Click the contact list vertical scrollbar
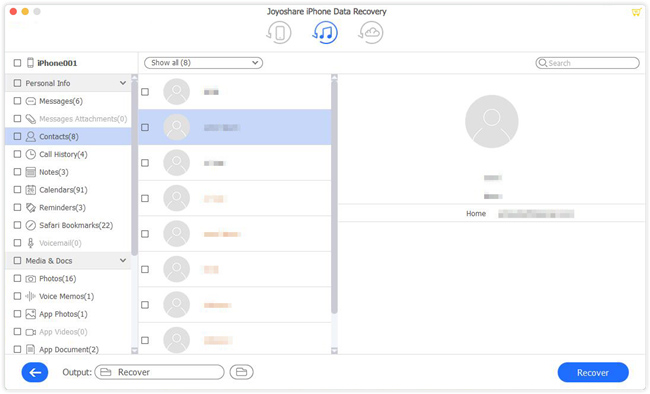 [335, 197]
